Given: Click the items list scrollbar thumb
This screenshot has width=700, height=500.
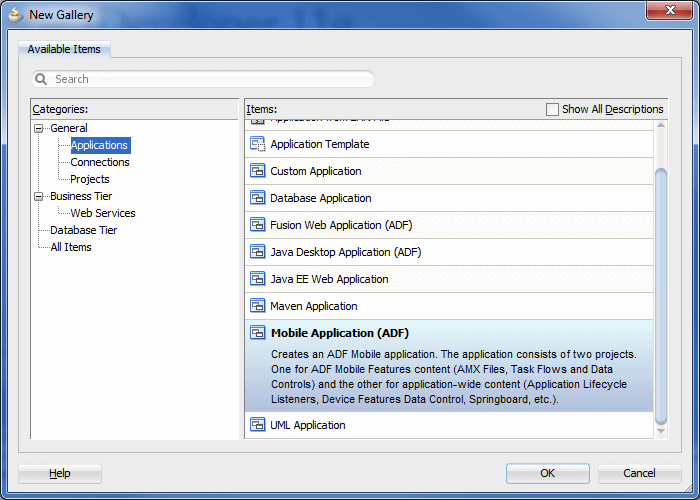Looking at the screenshot, I should (x=661, y=297).
